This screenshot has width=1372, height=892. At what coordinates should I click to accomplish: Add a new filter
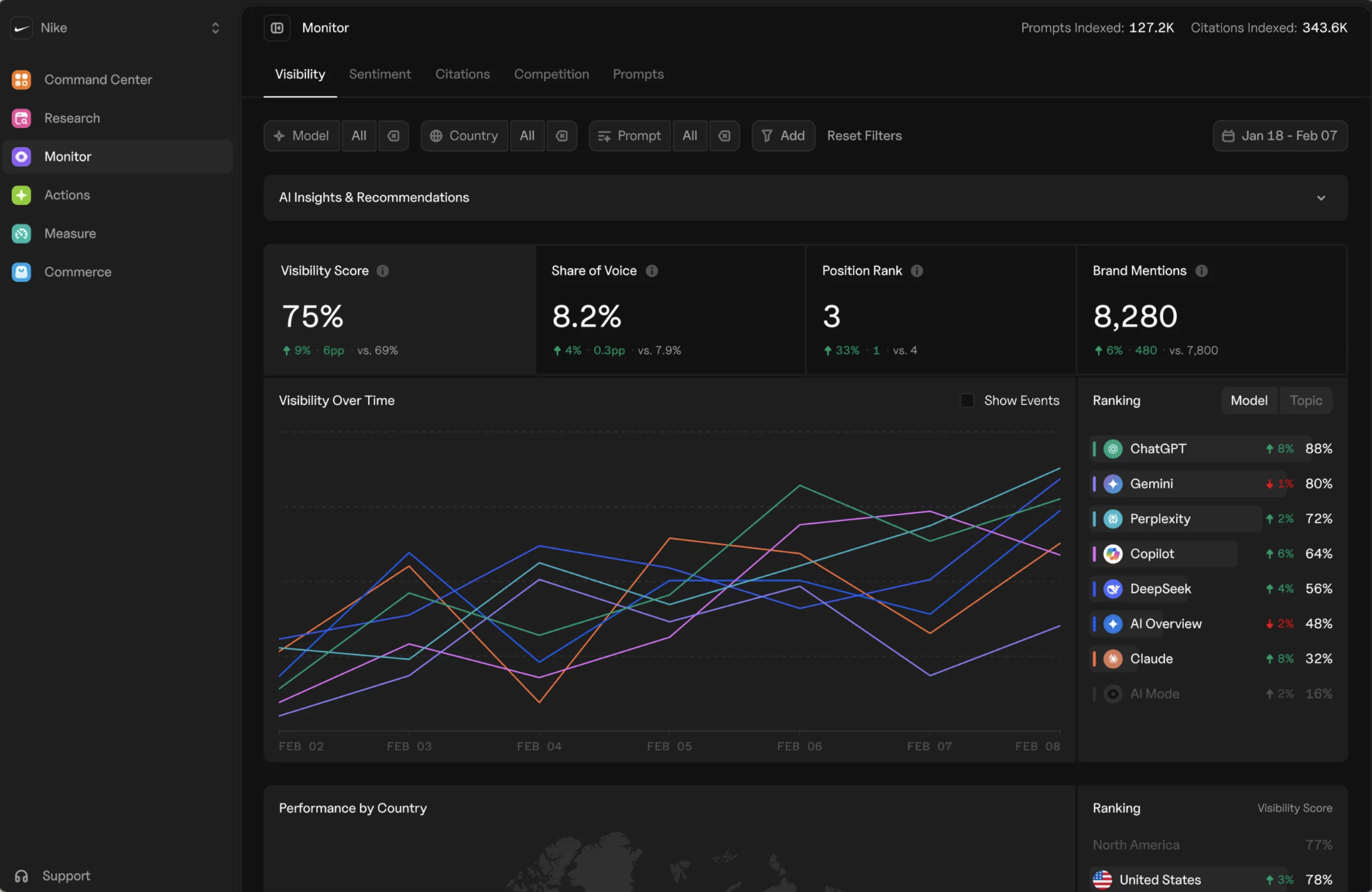[x=784, y=136]
